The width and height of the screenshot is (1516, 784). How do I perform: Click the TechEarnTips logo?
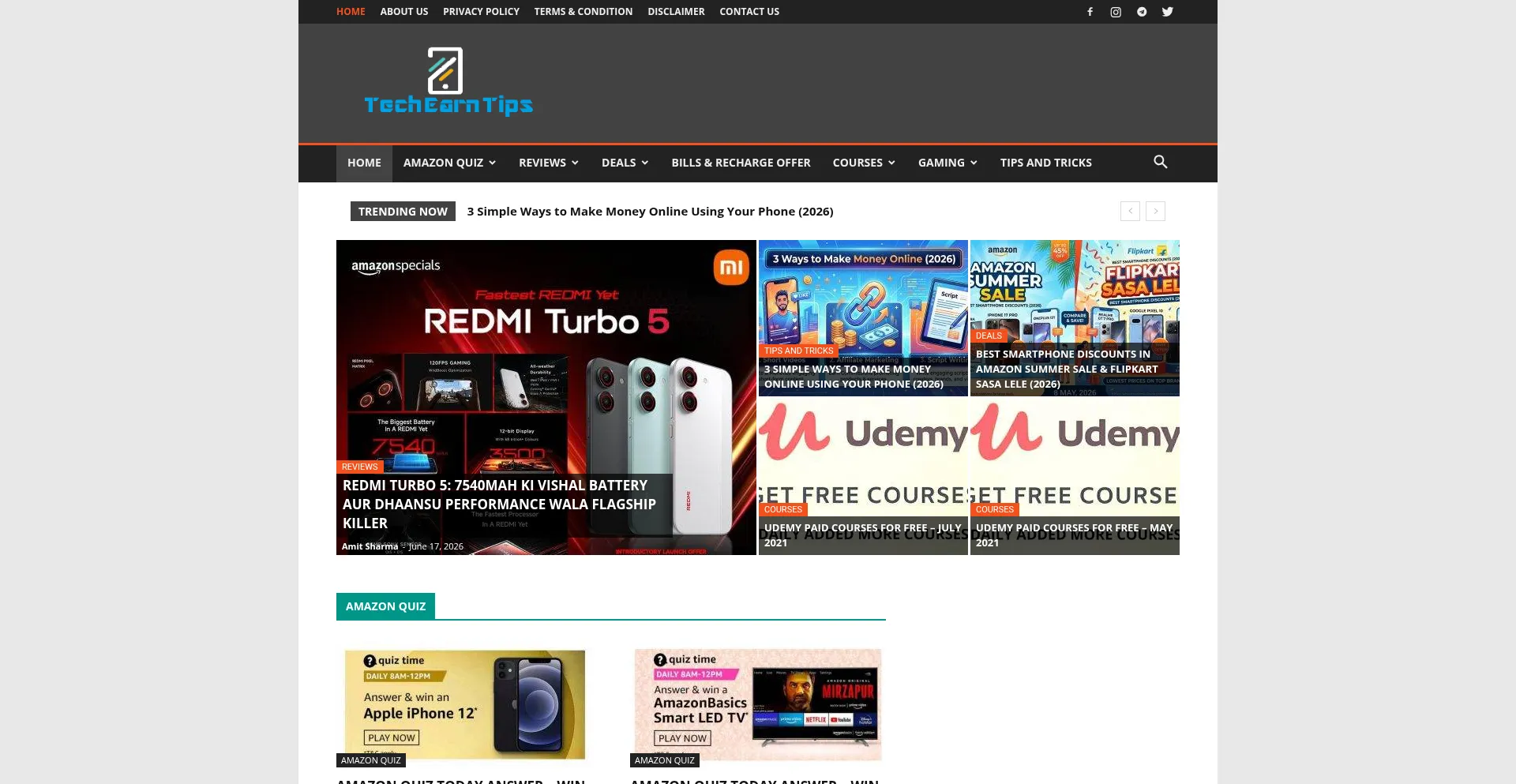(448, 83)
